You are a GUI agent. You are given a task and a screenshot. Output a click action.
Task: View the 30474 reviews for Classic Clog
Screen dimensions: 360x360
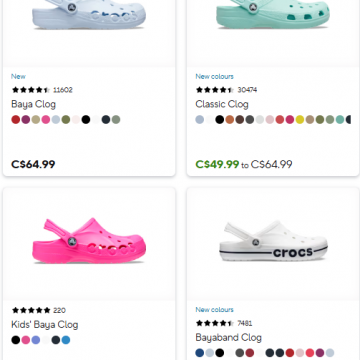click(247, 90)
